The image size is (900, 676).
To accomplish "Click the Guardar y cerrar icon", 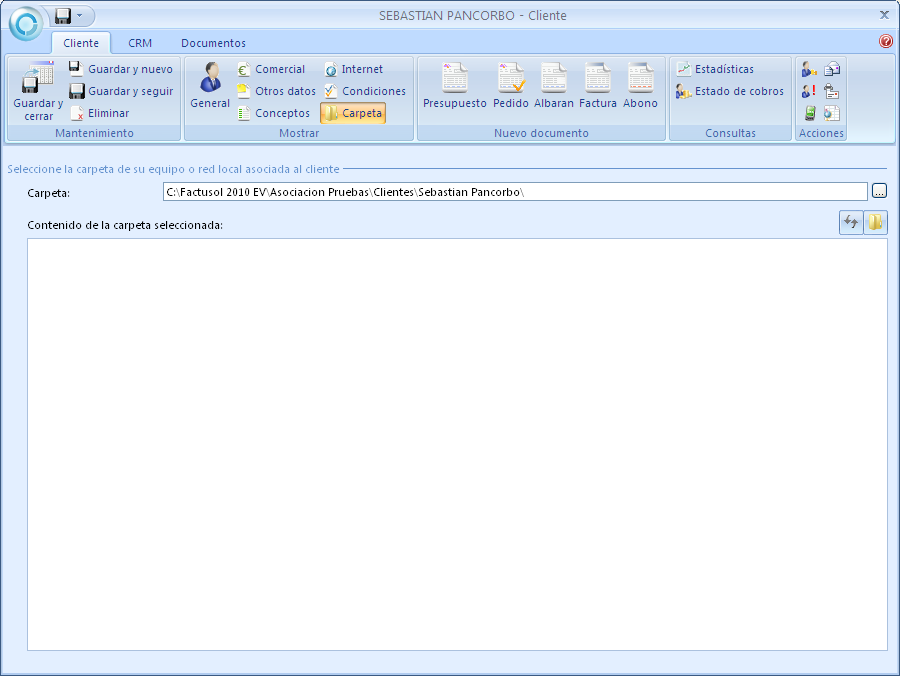I will [38, 90].
